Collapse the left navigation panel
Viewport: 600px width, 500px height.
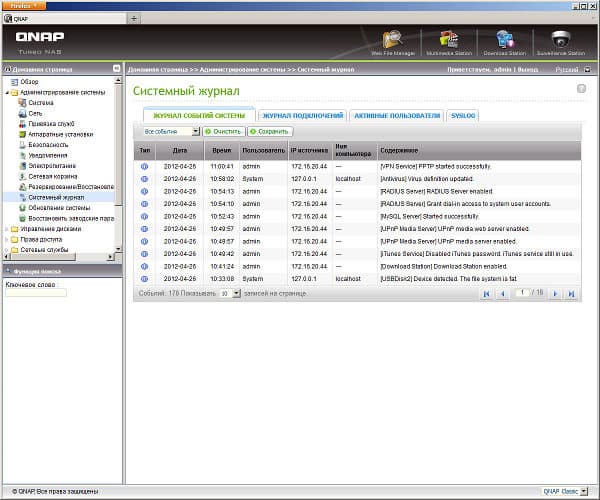pos(116,70)
